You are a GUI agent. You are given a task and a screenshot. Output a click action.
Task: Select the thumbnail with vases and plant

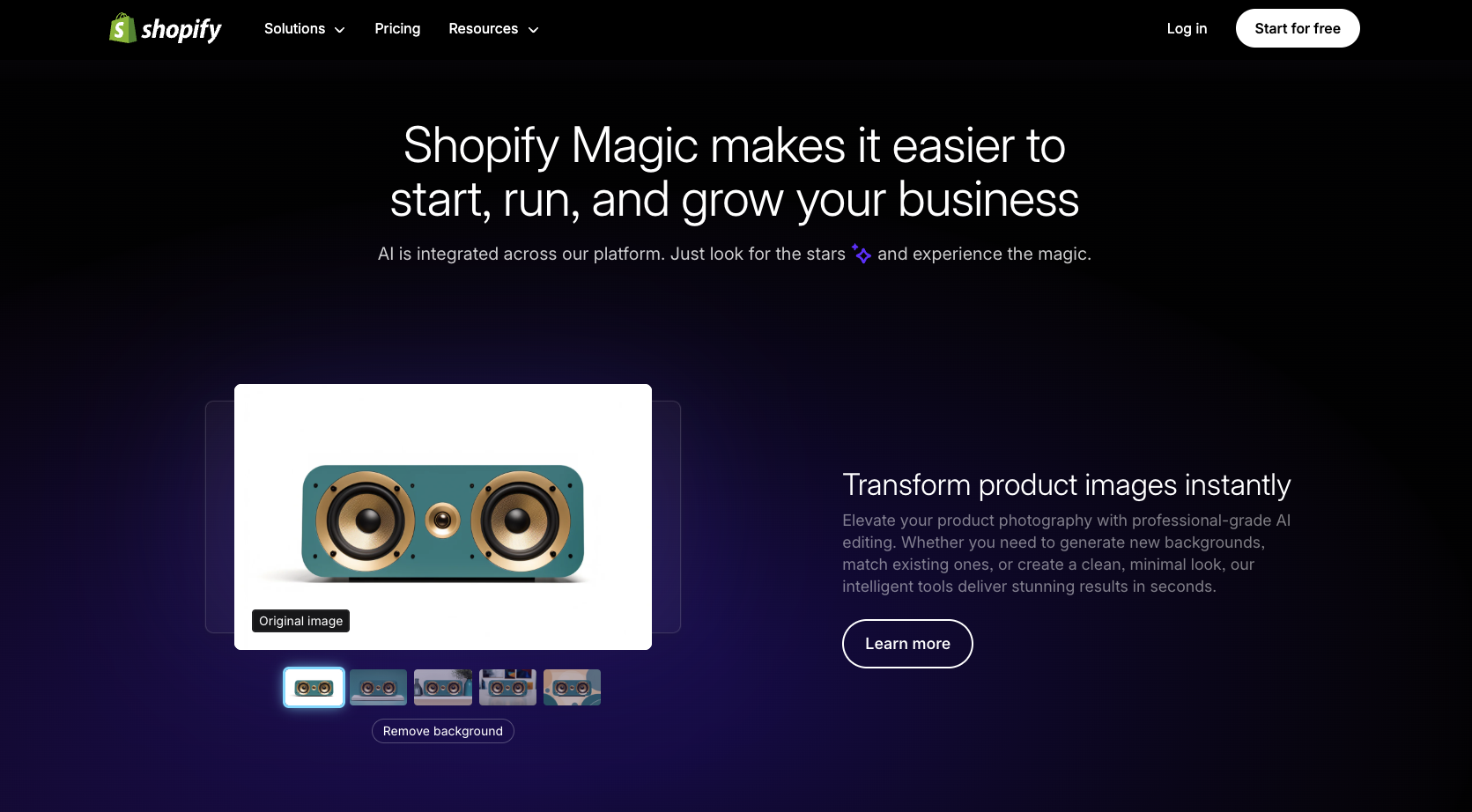pyautogui.click(x=443, y=687)
